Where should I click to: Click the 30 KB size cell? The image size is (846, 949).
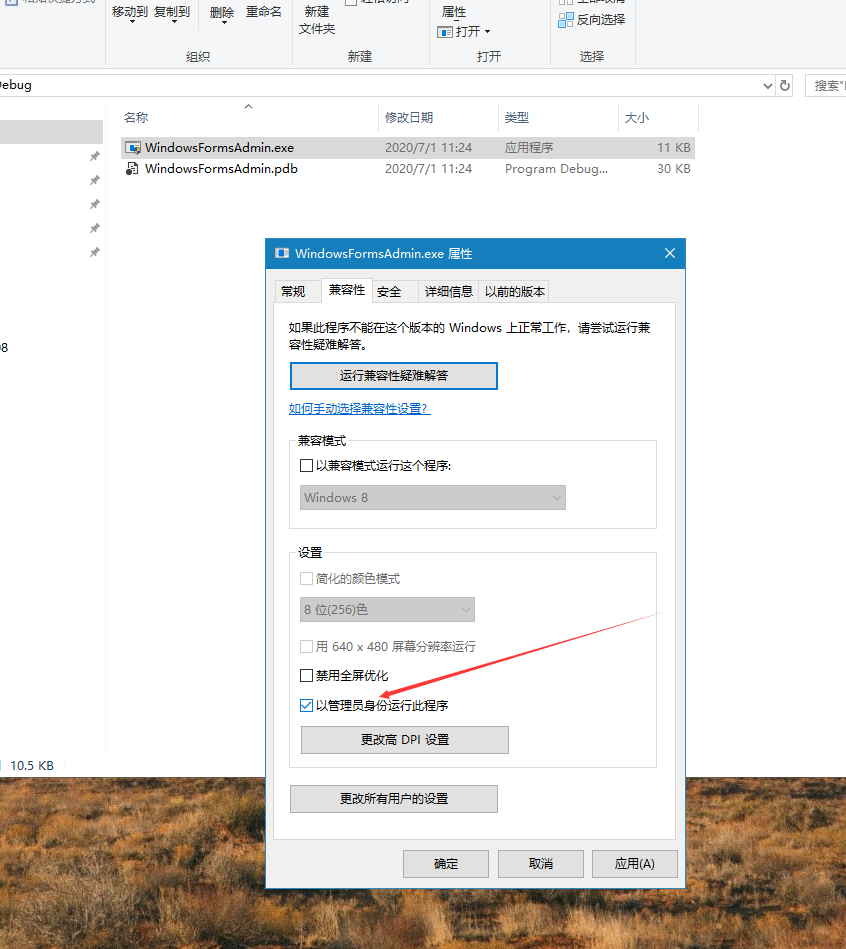coord(674,169)
